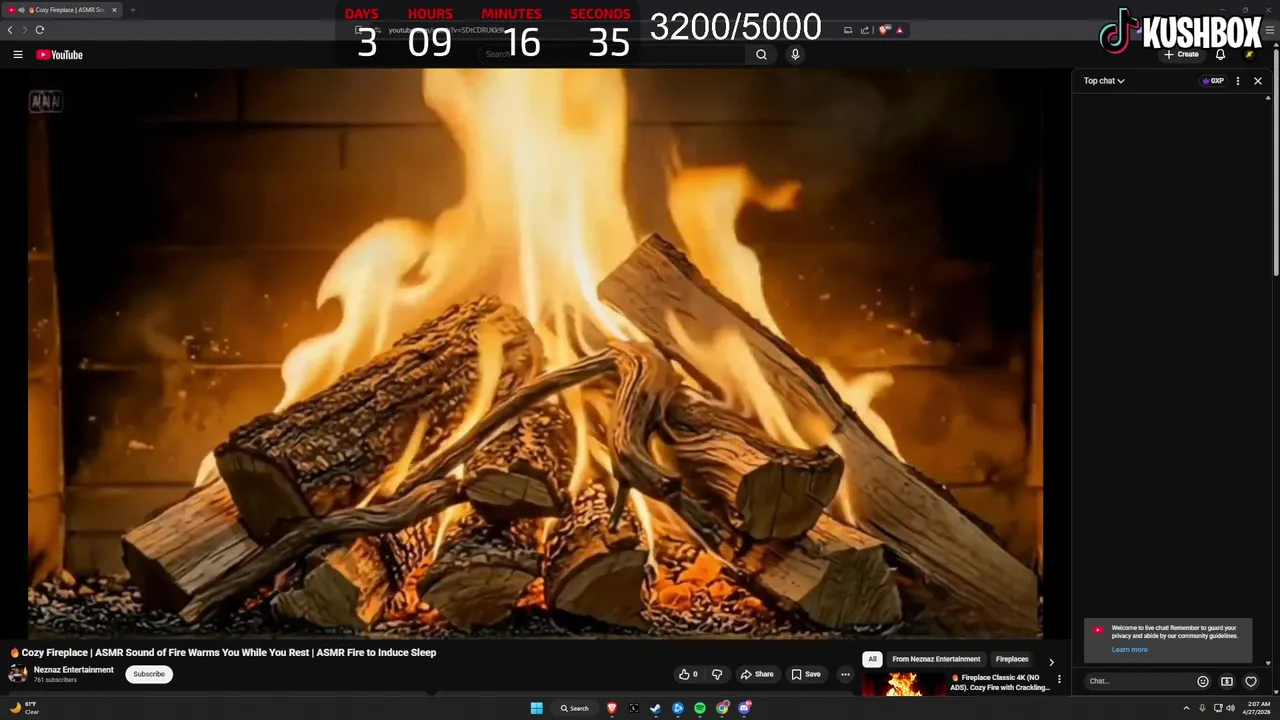Subscribe to Neznaz Entertainment
1280x720 pixels.
149,674
